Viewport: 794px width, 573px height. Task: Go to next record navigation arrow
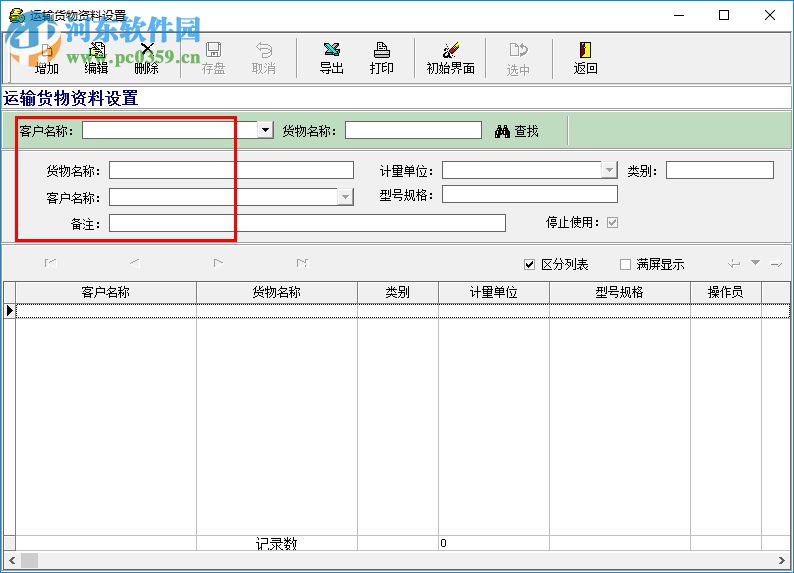click(x=218, y=263)
